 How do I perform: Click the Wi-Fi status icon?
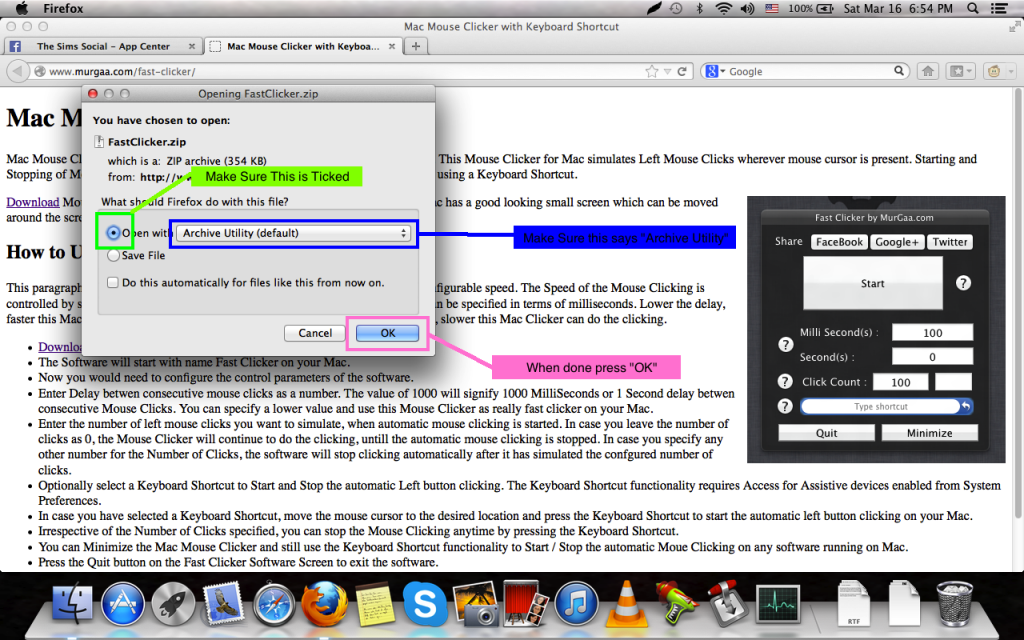[x=723, y=8]
